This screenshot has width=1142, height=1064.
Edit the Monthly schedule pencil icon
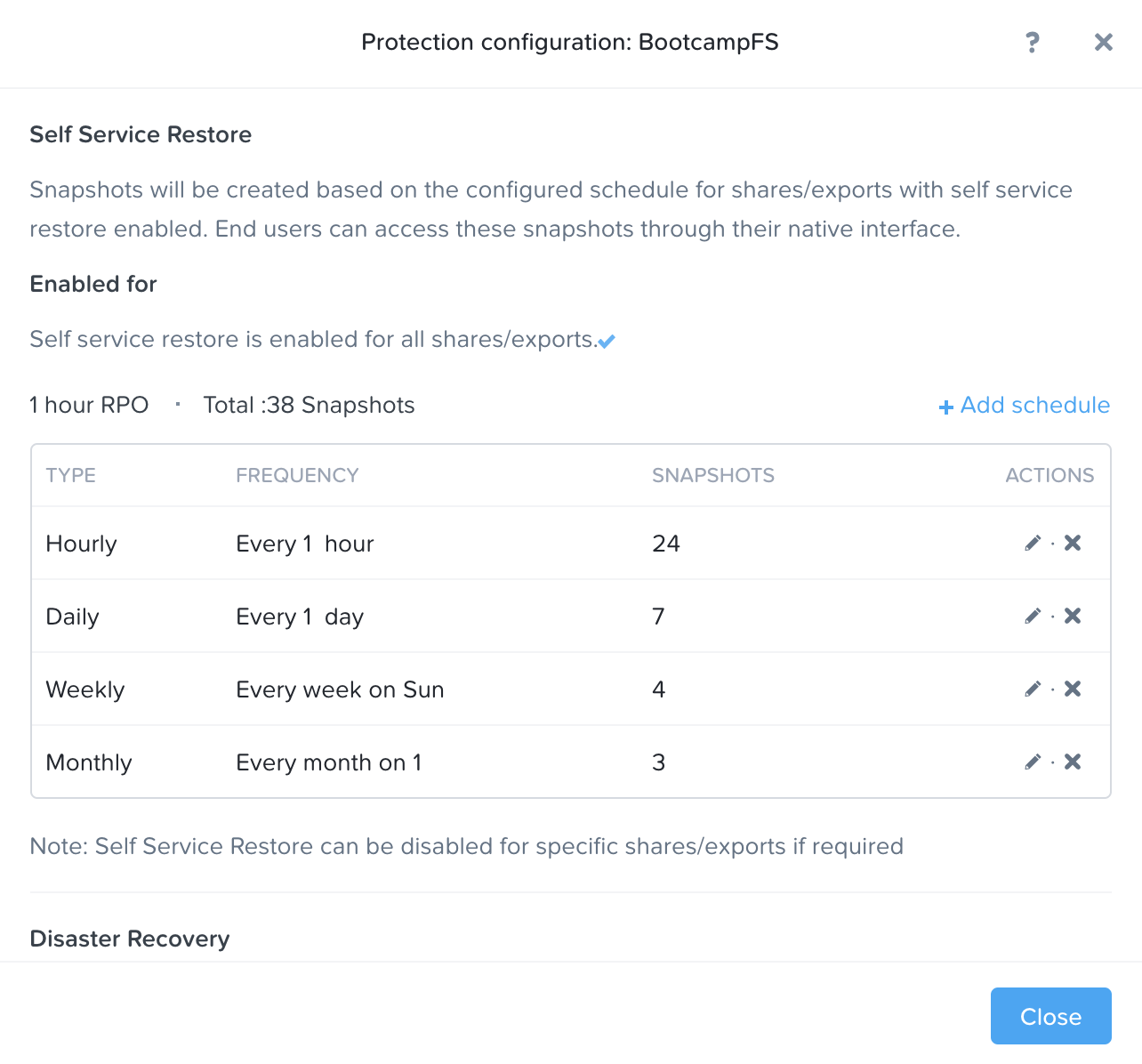[1033, 762]
